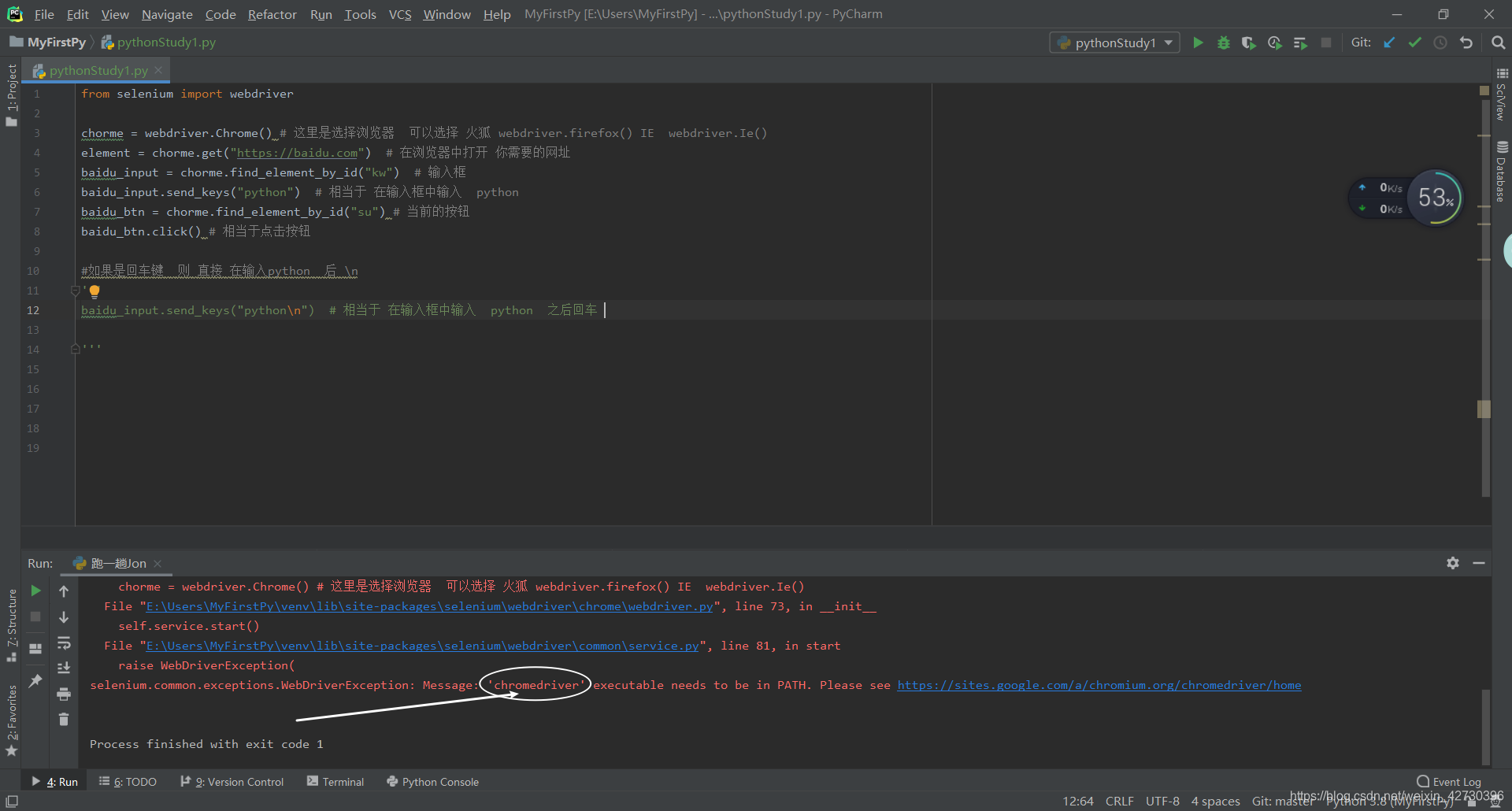Open the Terminal tool window
Image resolution: width=1512 pixels, height=811 pixels.
click(335, 782)
